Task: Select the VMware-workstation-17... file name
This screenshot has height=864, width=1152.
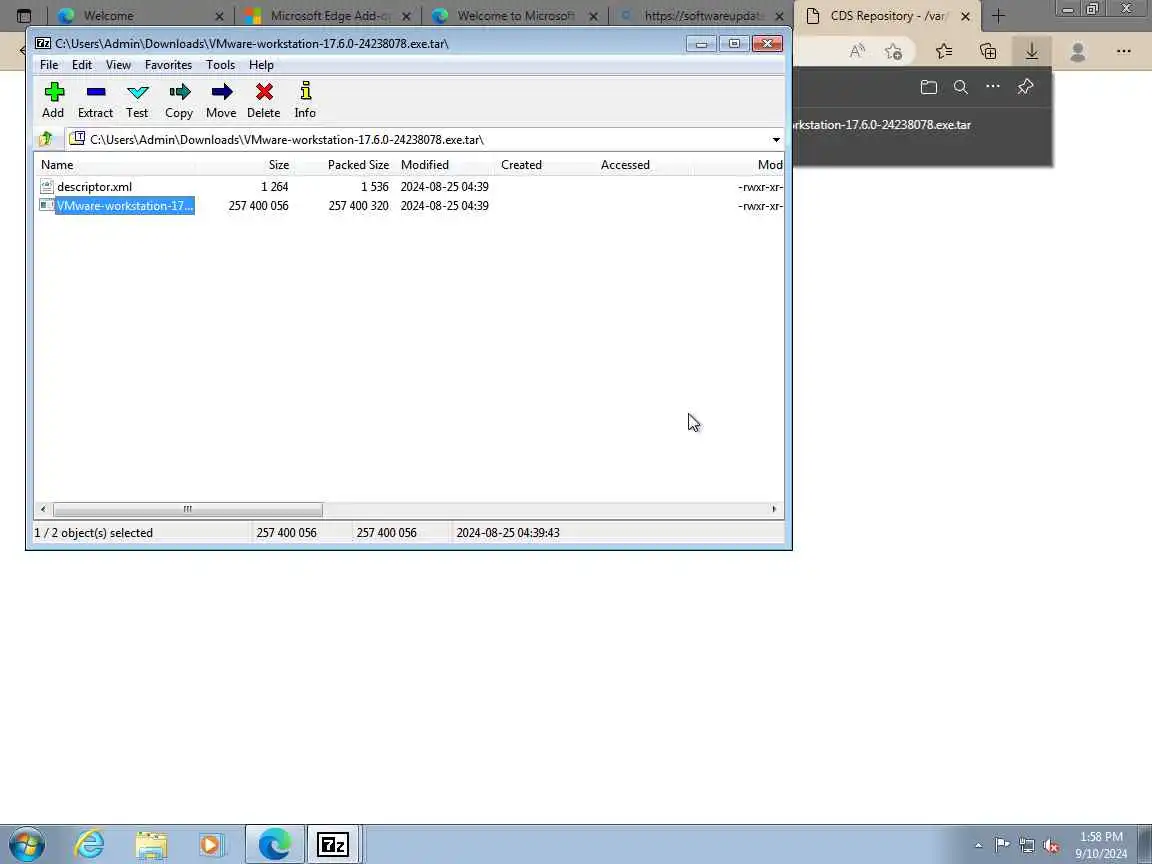Action: coord(125,206)
